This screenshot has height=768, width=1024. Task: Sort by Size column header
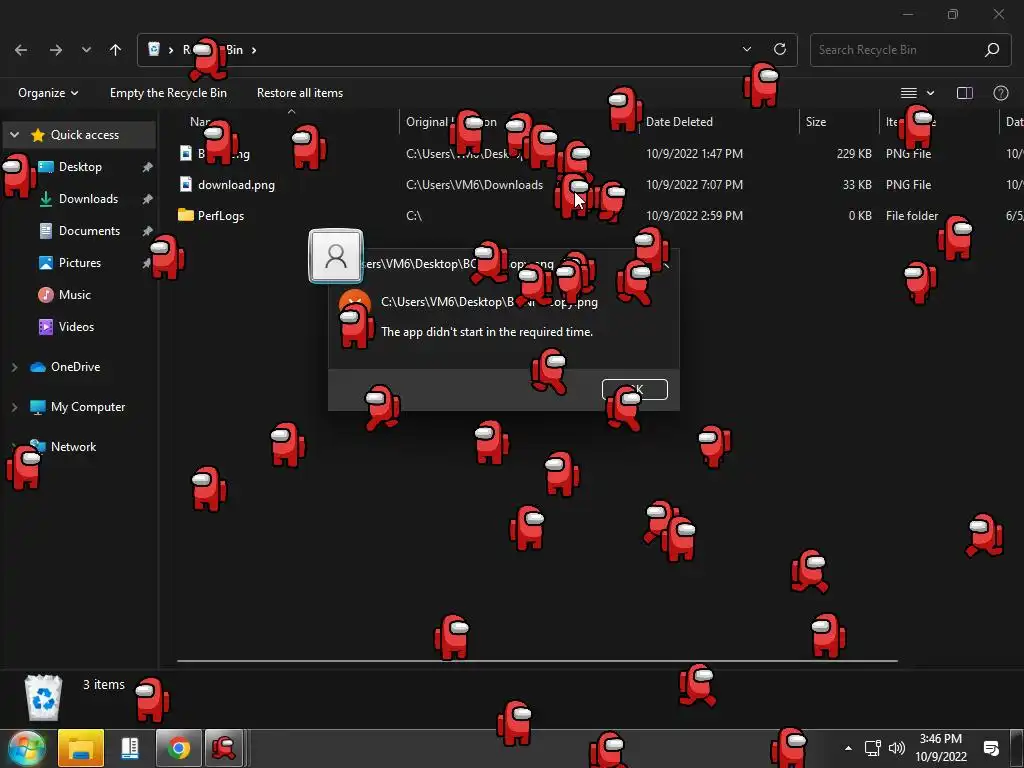pyautogui.click(x=816, y=121)
